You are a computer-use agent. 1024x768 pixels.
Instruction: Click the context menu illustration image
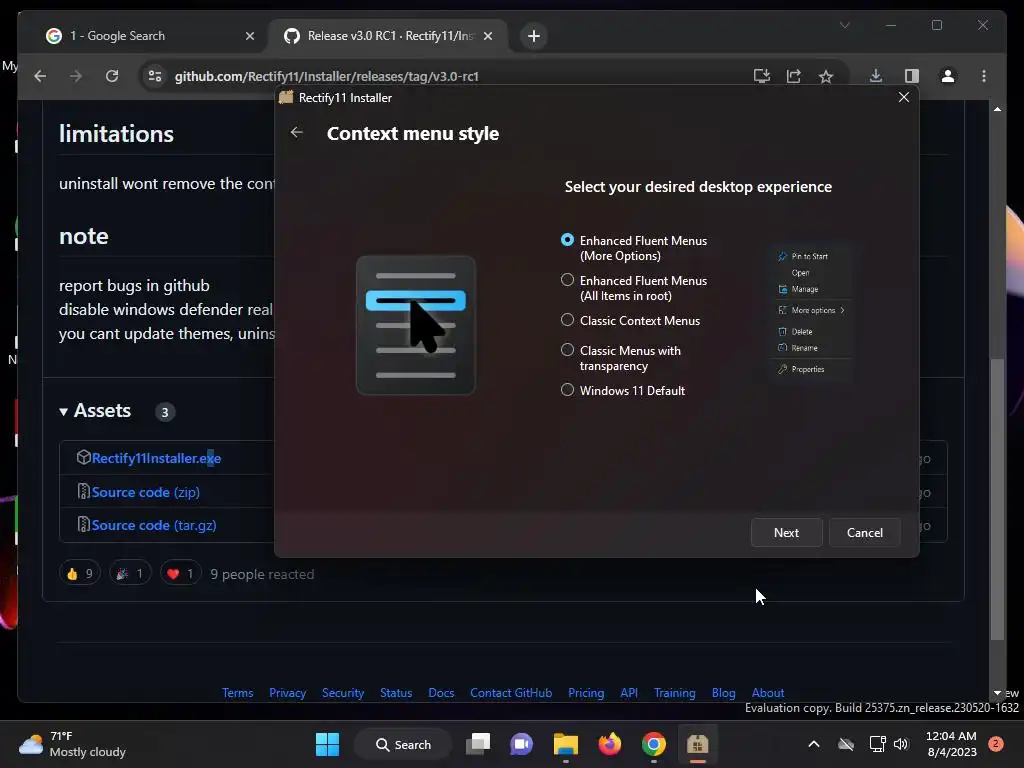(x=416, y=325)
